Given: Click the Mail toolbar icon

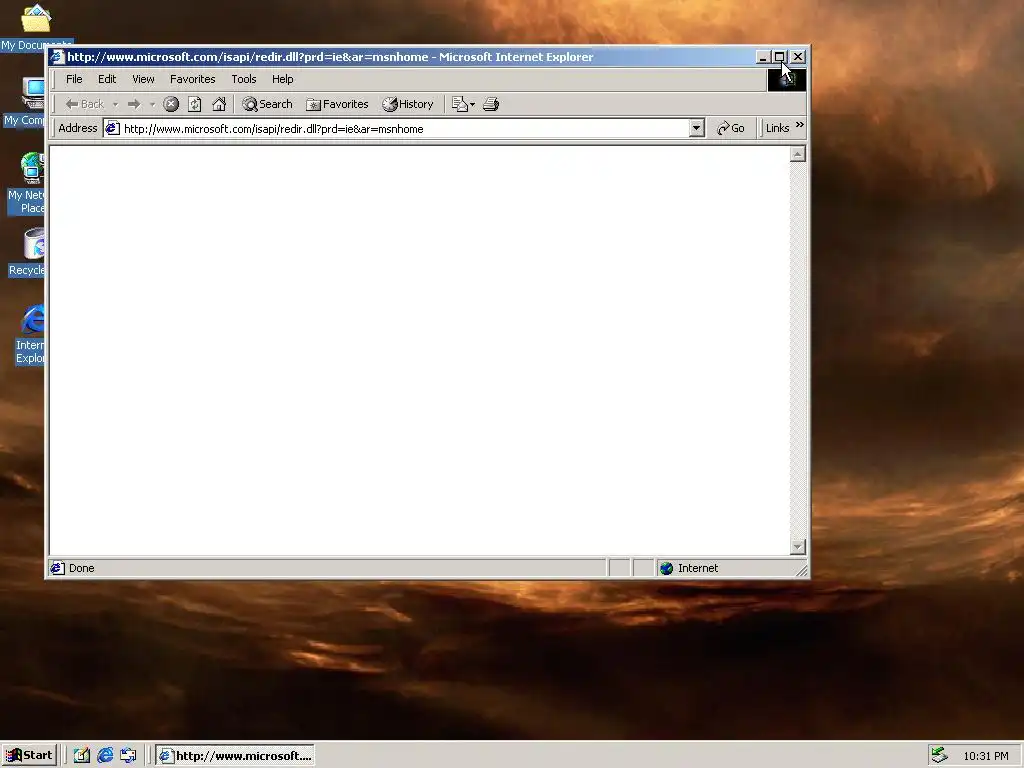Looking at the screenshot, I should pyautogui.click(x=460, y=104).
